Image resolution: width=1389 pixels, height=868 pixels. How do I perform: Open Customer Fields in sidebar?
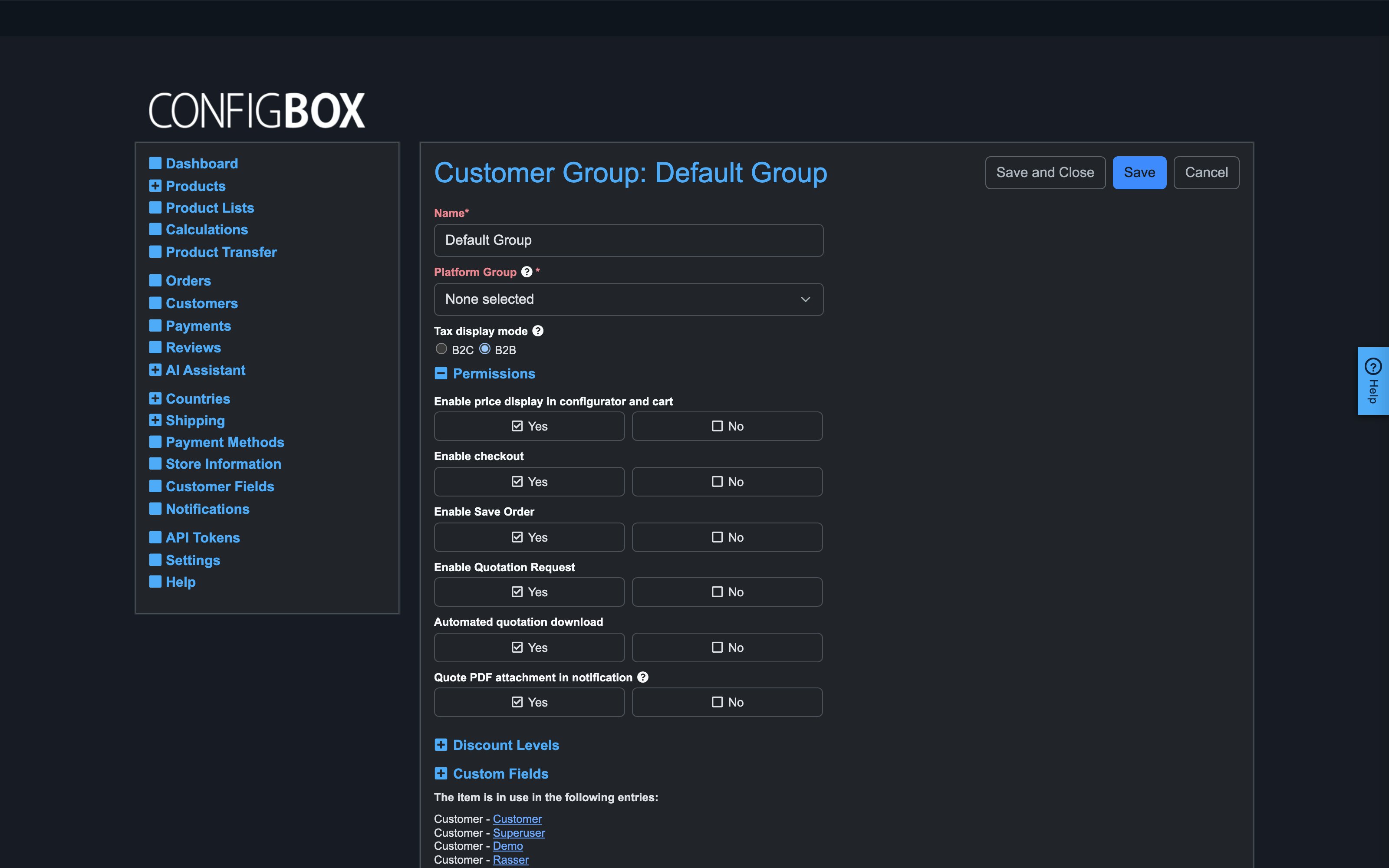[x=220, y=486]
